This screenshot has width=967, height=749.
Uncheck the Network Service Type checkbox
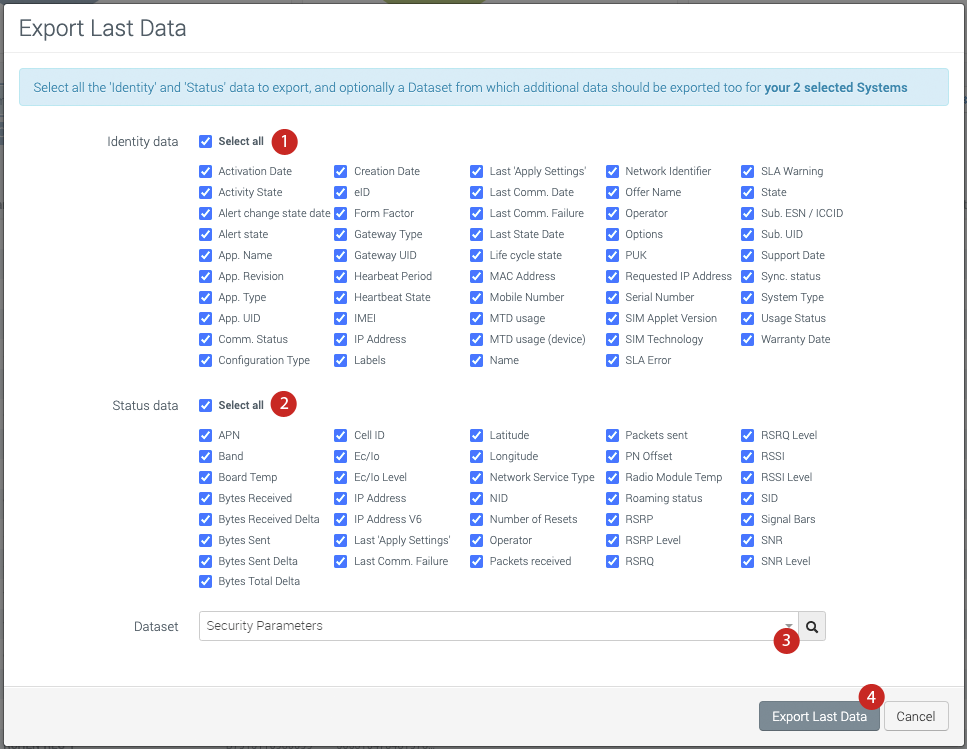coord(477,477)
